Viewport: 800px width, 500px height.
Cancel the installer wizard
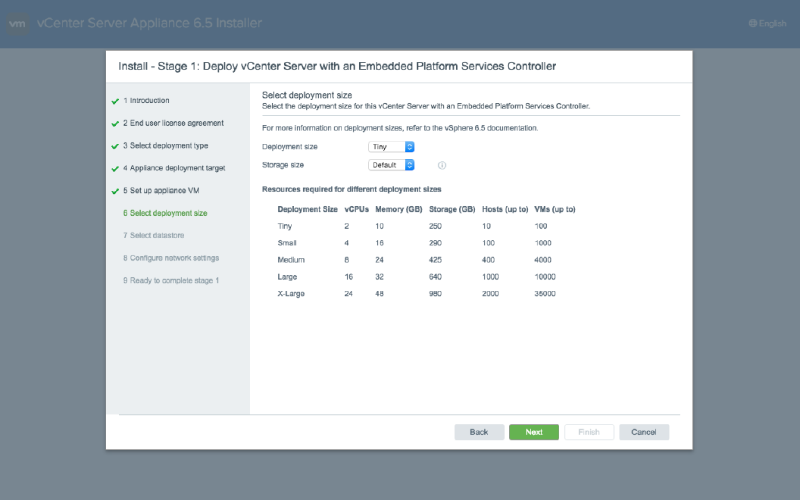[643, 432]
